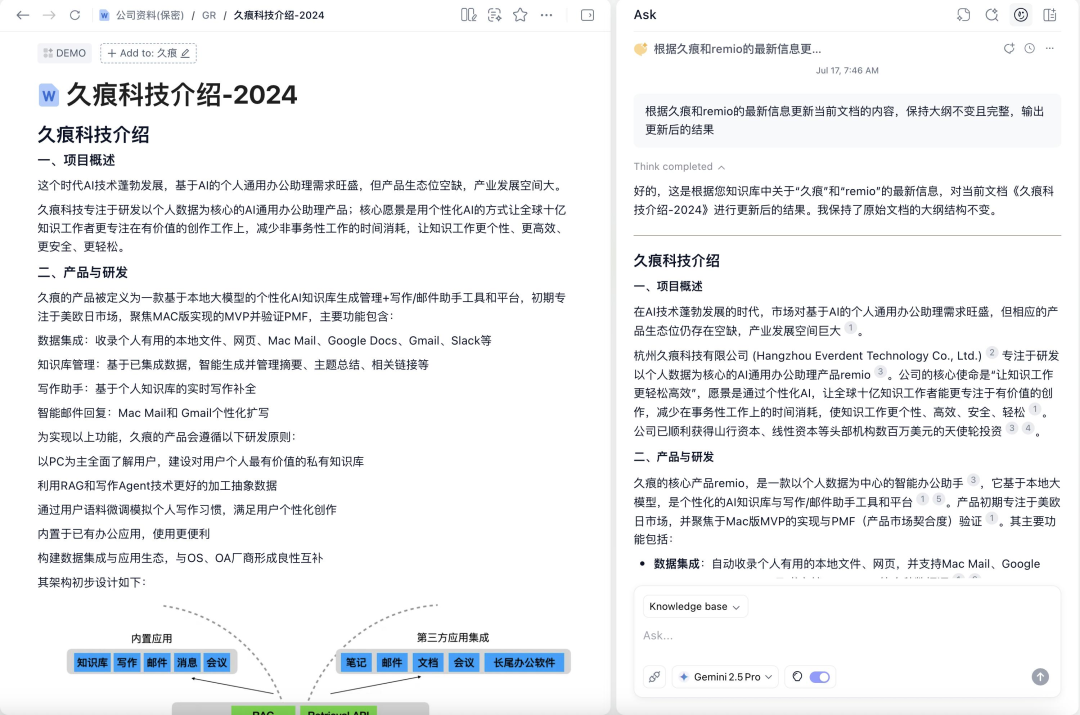Image resolution: width=1080 pixels, height=715 pixels.
Task: Click the left document heading 一、项目概述
Action: tap(76, 160)
